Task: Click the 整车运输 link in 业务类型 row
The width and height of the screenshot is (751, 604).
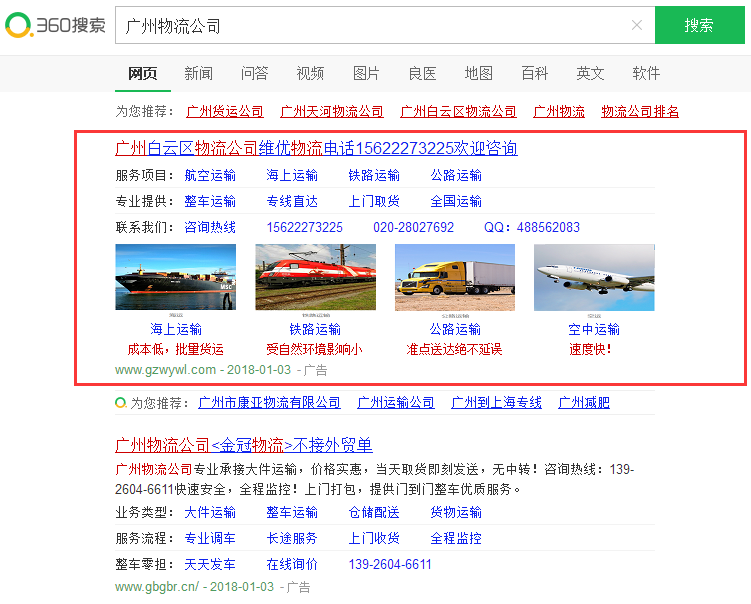Action: 292,513
